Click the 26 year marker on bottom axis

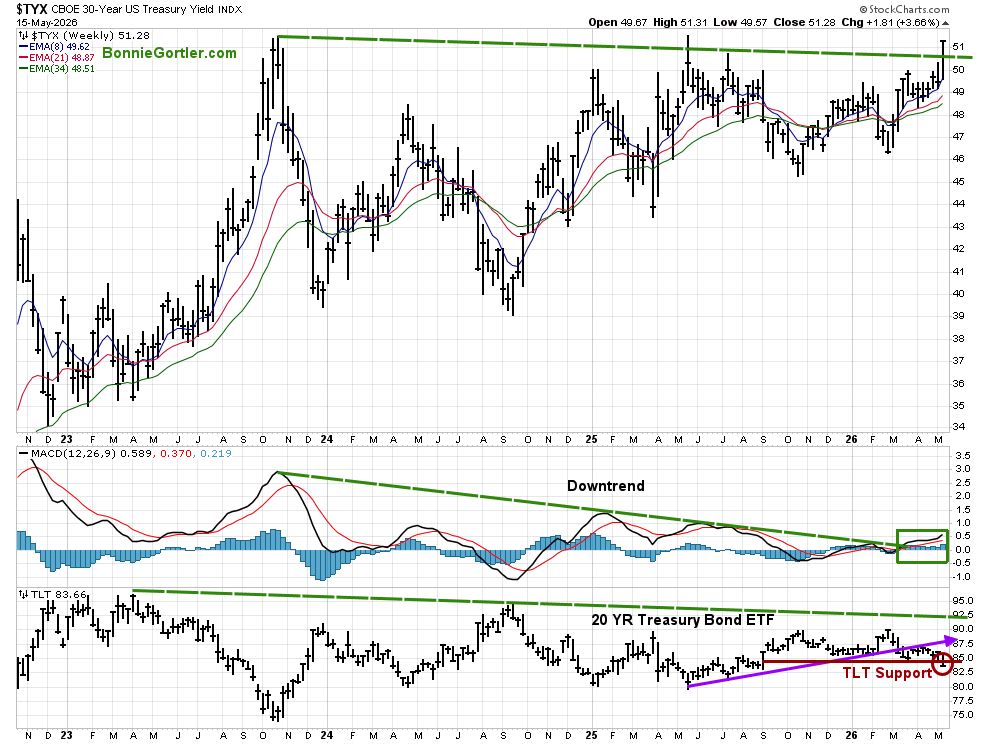pyautogui.click(x=851, y=735)
